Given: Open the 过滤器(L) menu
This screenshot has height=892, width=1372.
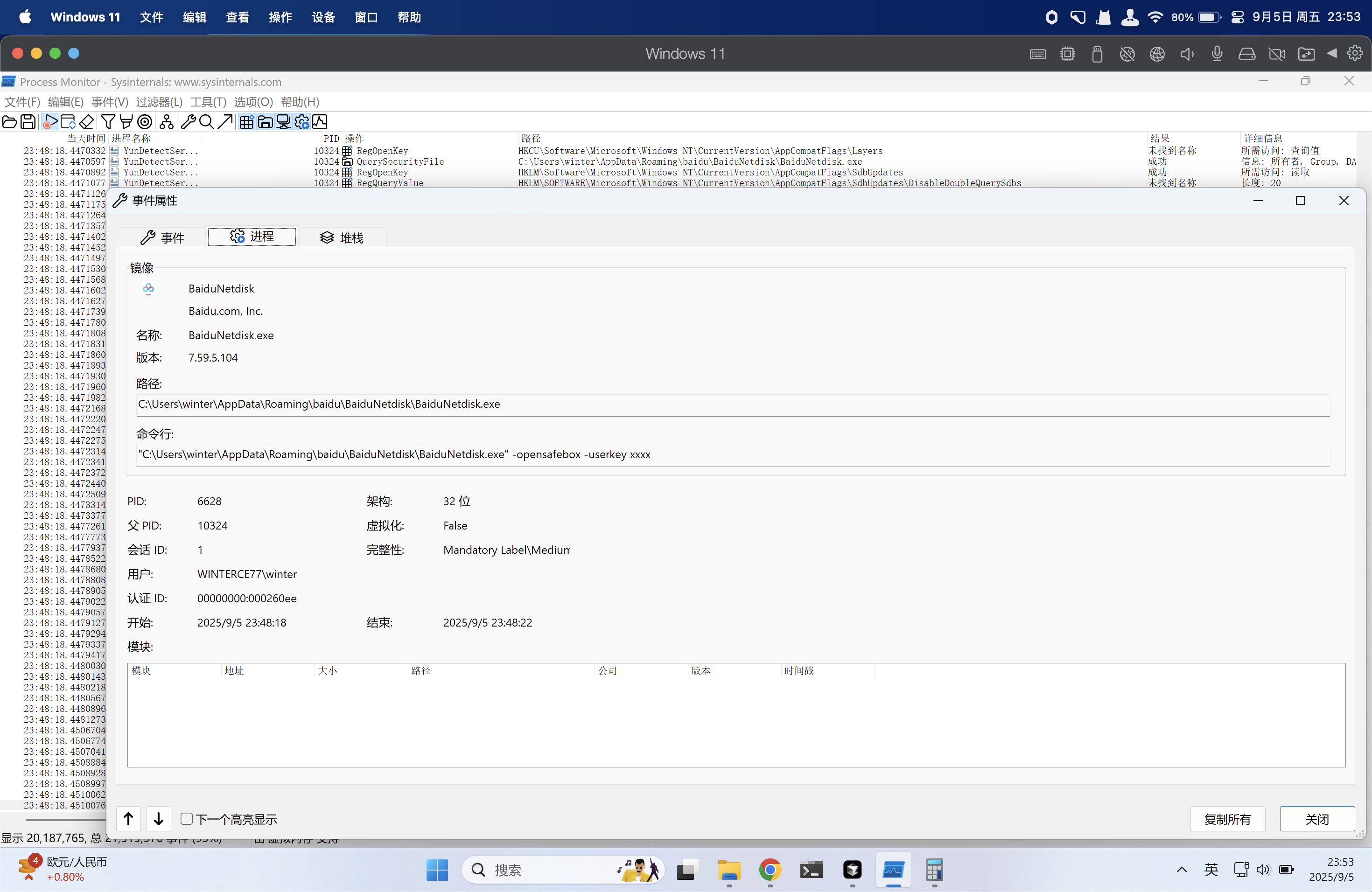Looking at the screenshot, I should pos(159,102).
